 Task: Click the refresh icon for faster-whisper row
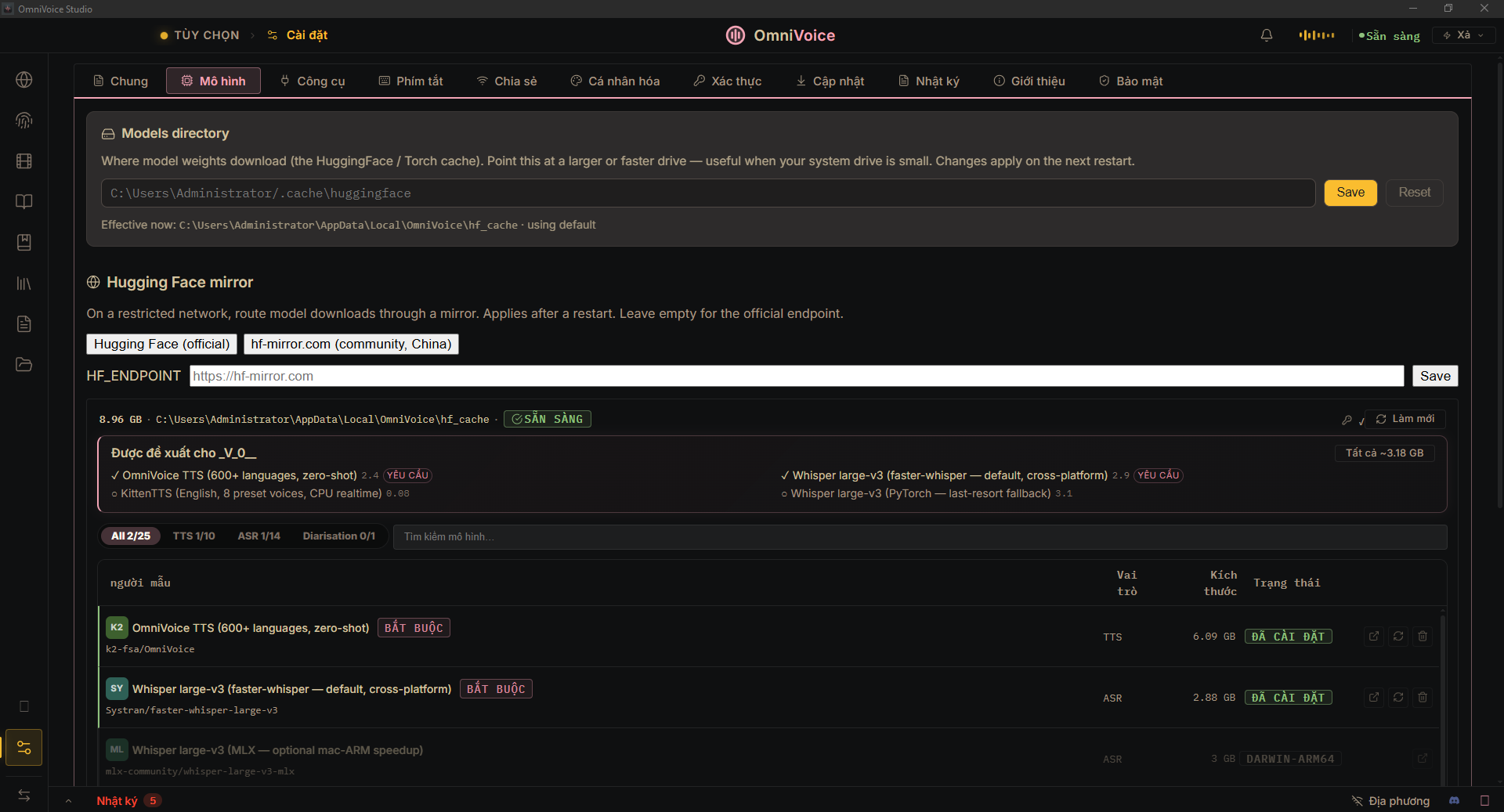1398,698
